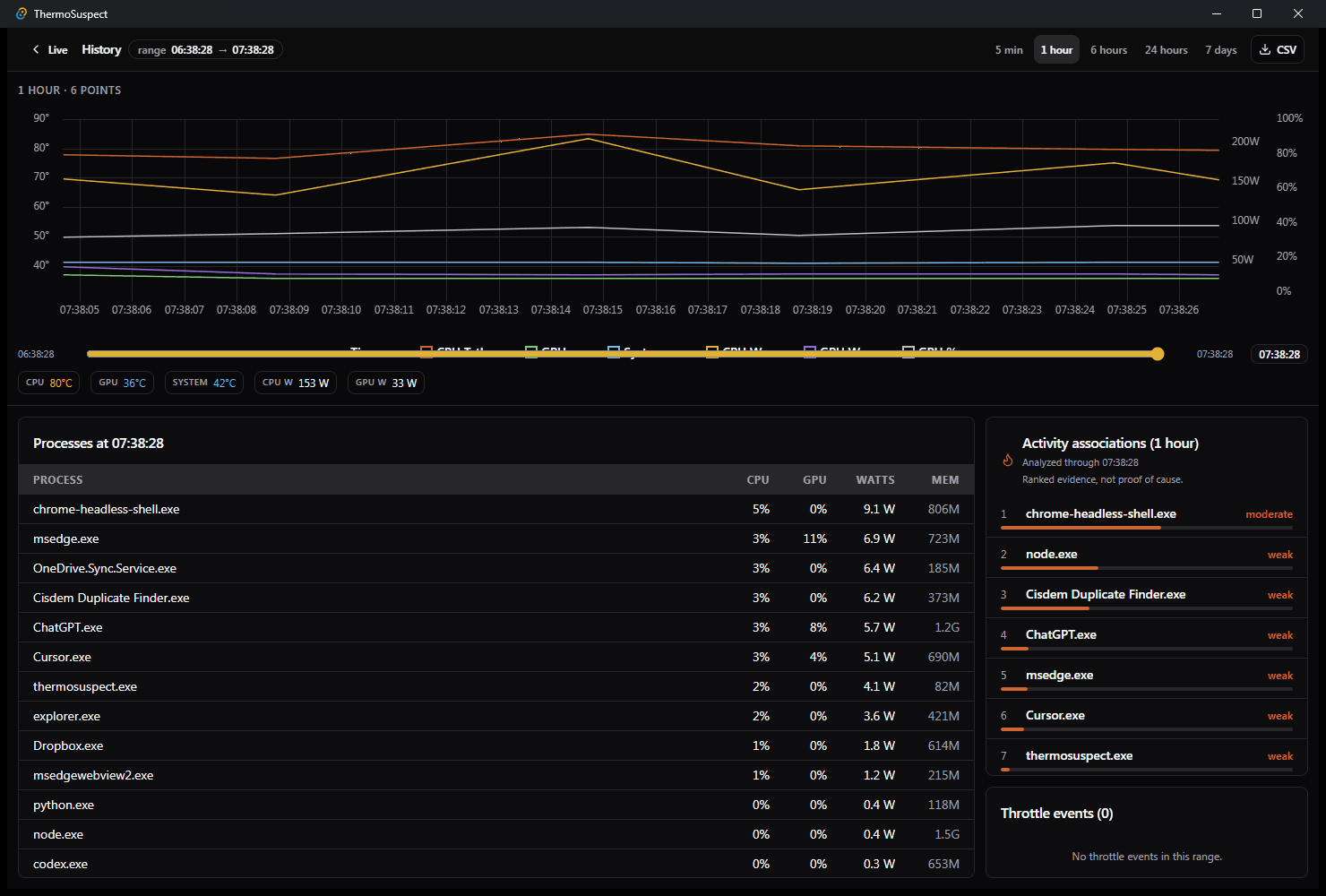The image size is (1326, 896).
Task: Export the data with the CSV button
Action: coord(1278,50)
